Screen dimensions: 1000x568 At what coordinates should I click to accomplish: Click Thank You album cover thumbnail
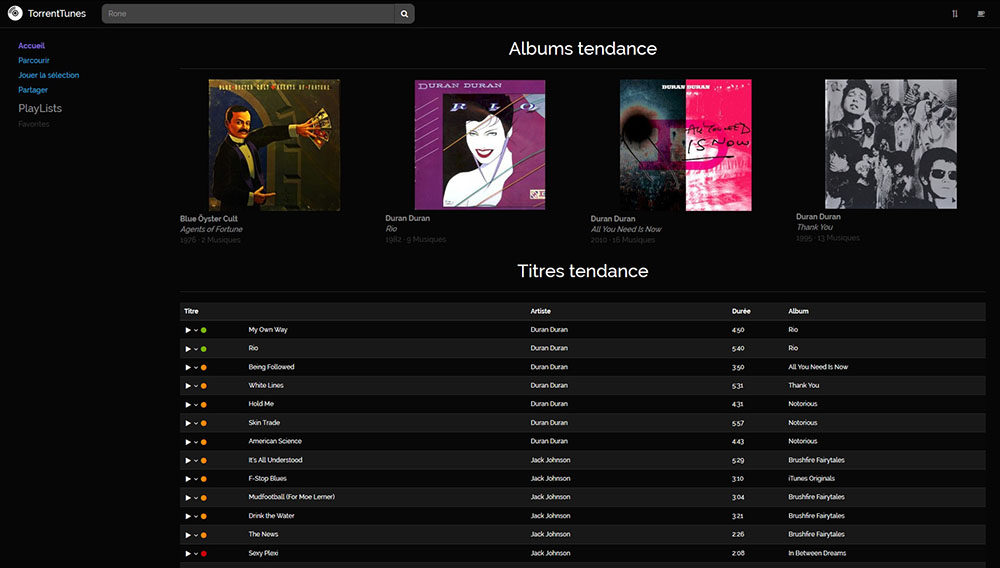[891, 144]
